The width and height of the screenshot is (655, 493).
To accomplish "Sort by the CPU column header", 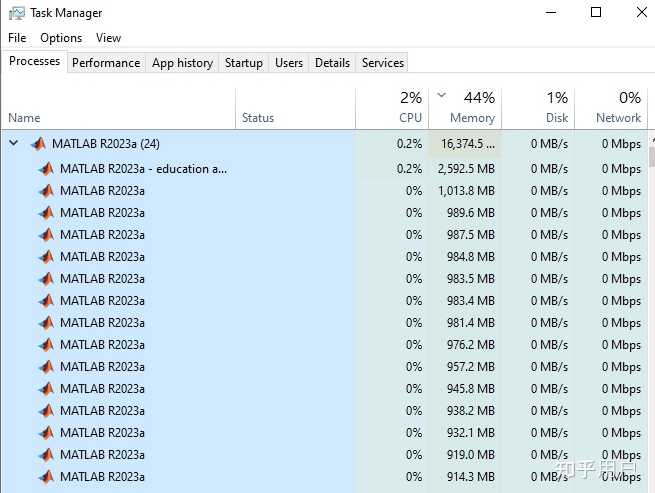I will click(392, 108).
